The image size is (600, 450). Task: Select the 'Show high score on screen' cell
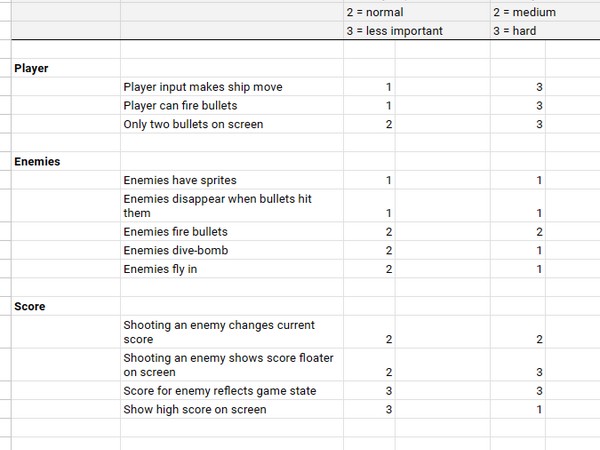(x=232, y=409)
